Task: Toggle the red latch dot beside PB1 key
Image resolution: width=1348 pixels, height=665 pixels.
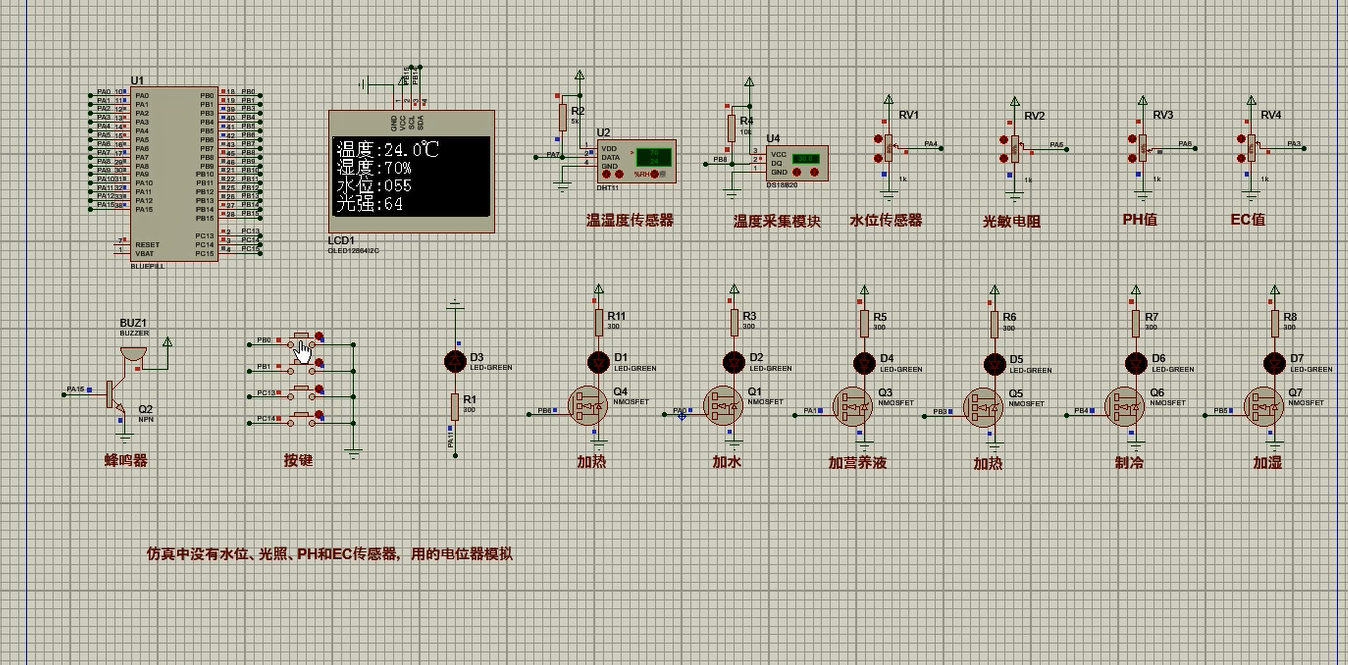Action: coord(319,362)
